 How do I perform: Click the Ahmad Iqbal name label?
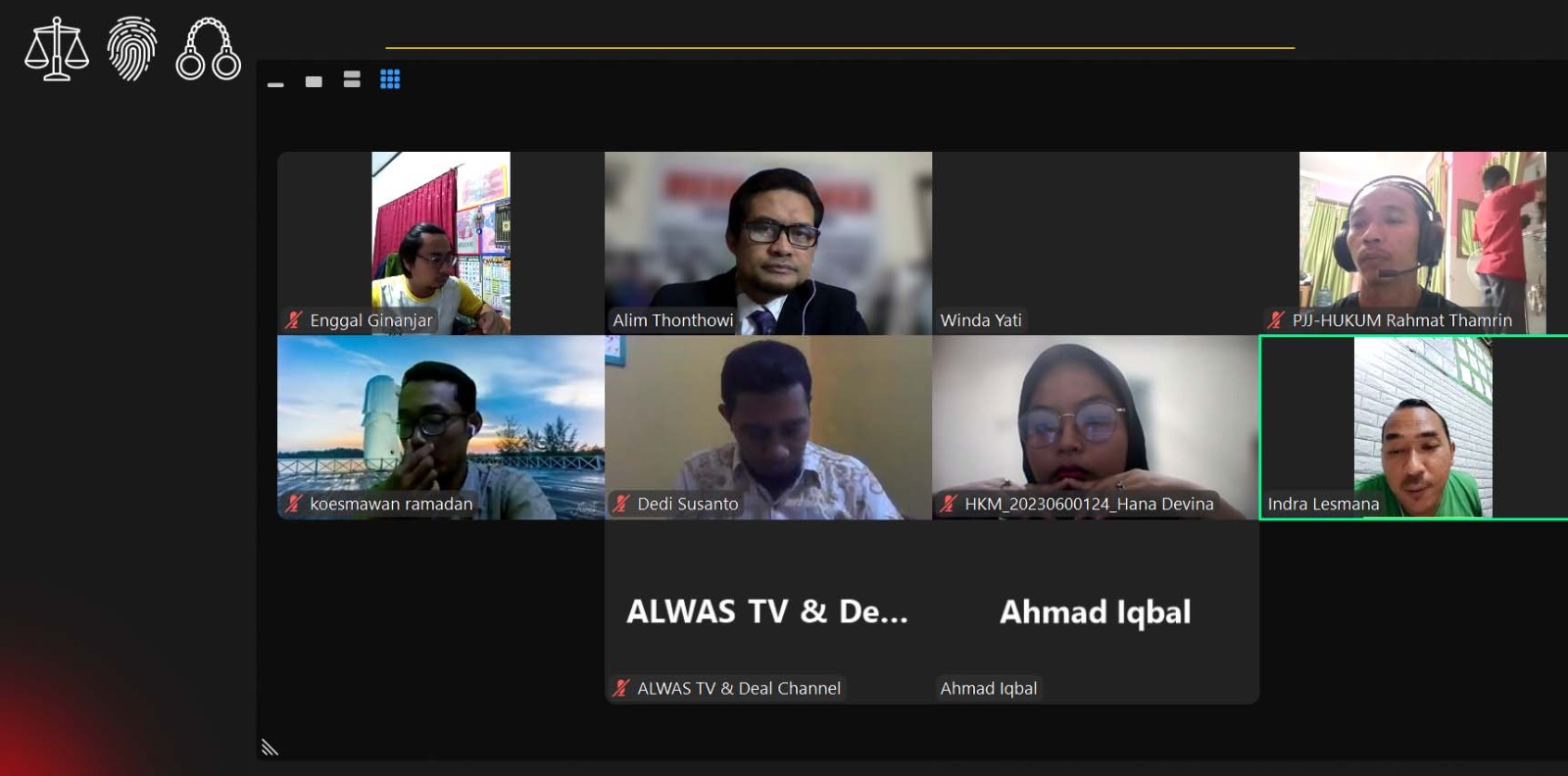point(989,688)
